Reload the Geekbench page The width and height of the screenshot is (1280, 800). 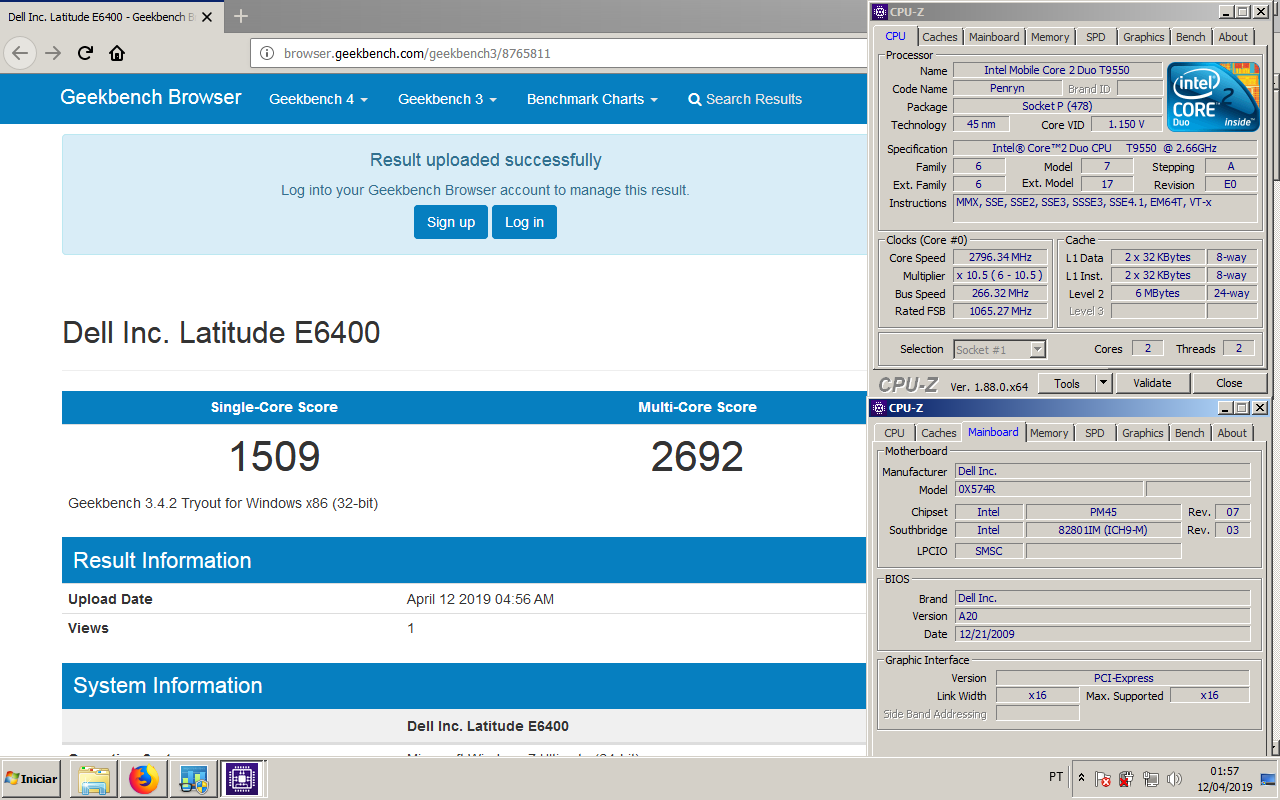85,53
